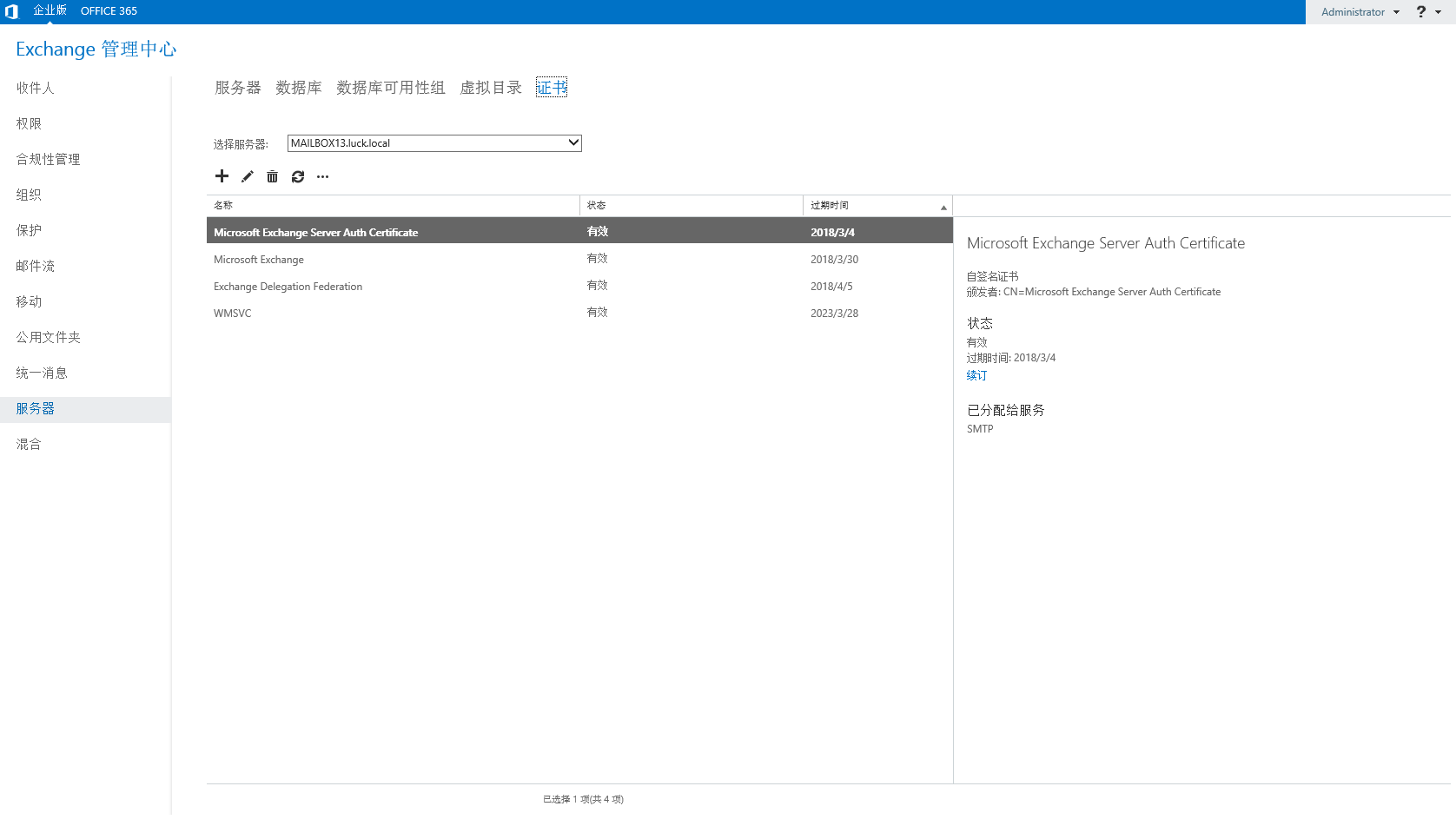Sort by the 过期时间 column header
This screenshot has height=826, width=1456.
click(876, 206)
